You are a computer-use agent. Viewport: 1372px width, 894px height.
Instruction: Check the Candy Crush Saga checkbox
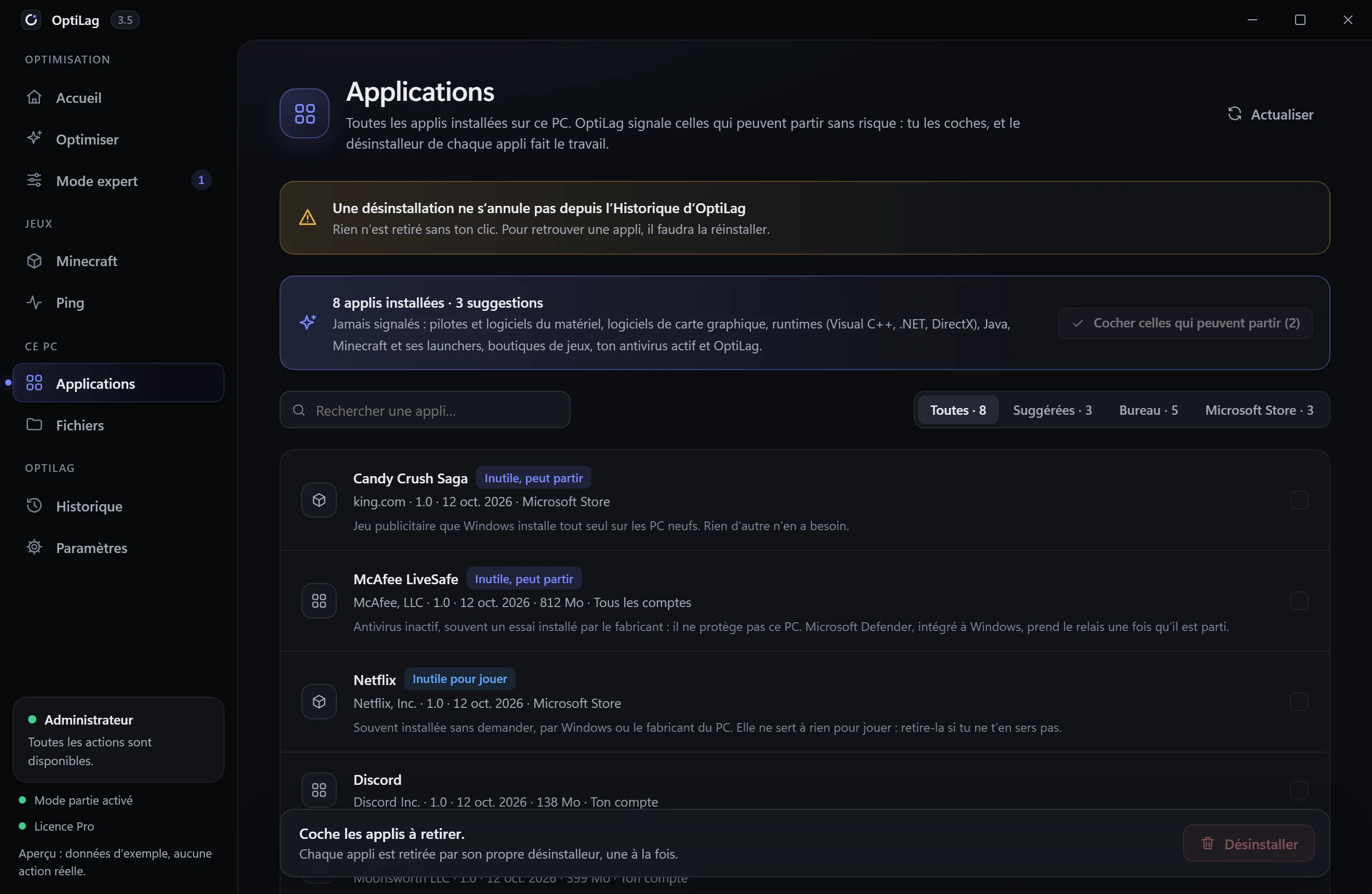[1298, 499]
